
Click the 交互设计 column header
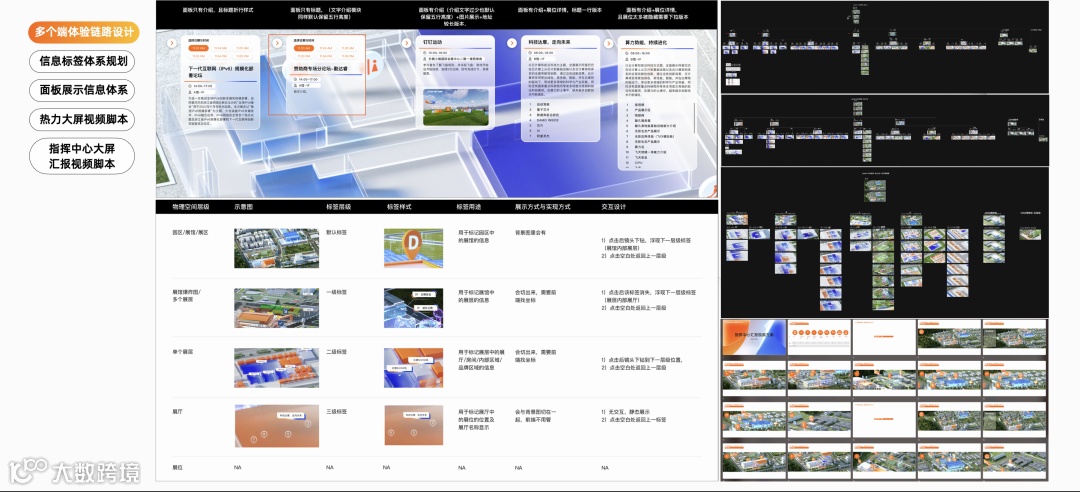(x=614, y=206)
